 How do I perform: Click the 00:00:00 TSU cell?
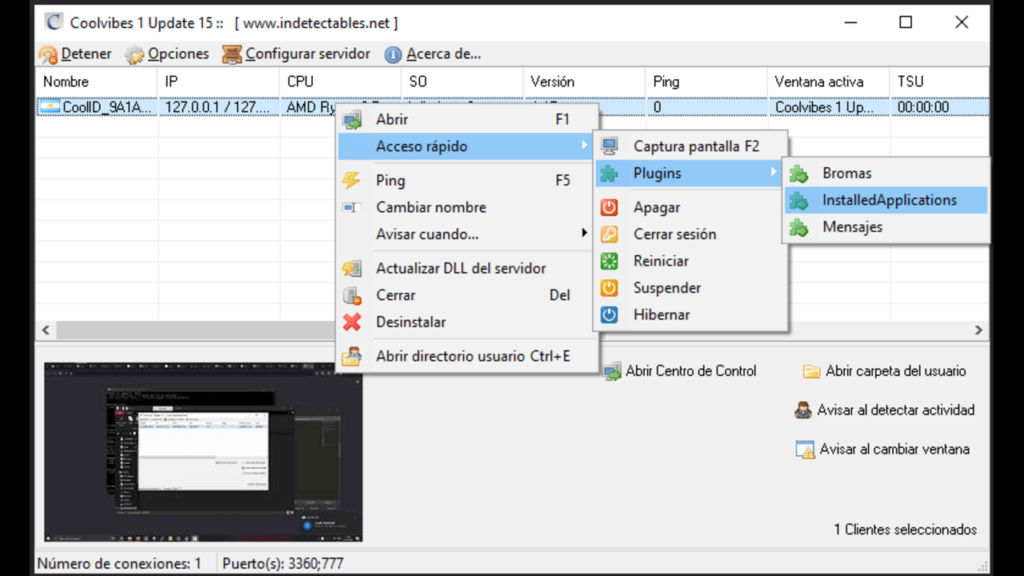click(939, 107)
